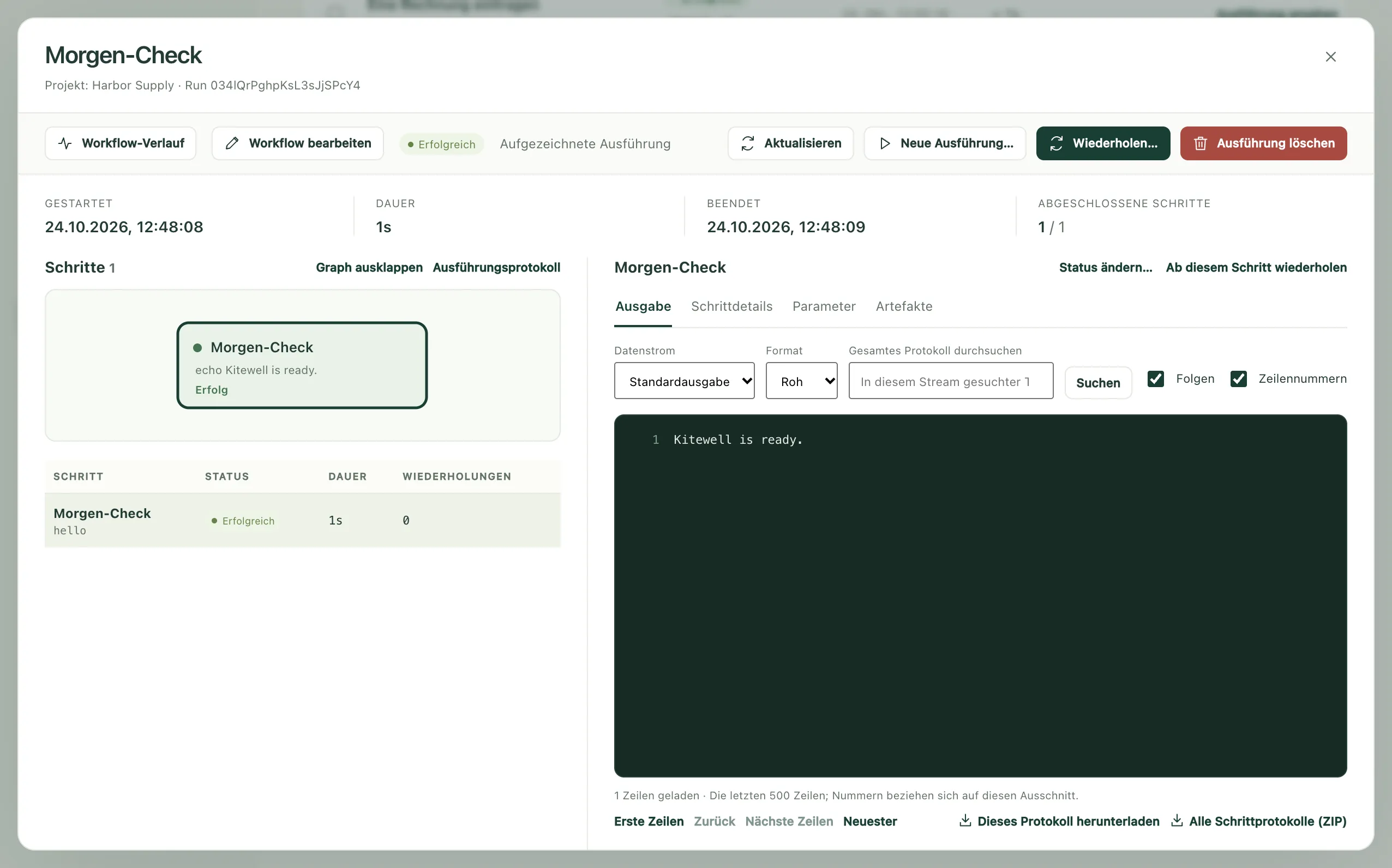Click the Run ID text in header

click(x=273, y=86)
